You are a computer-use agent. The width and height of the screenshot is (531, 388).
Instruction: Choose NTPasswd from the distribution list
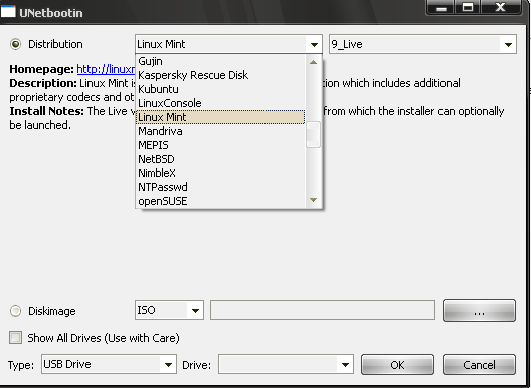(221, 187)
